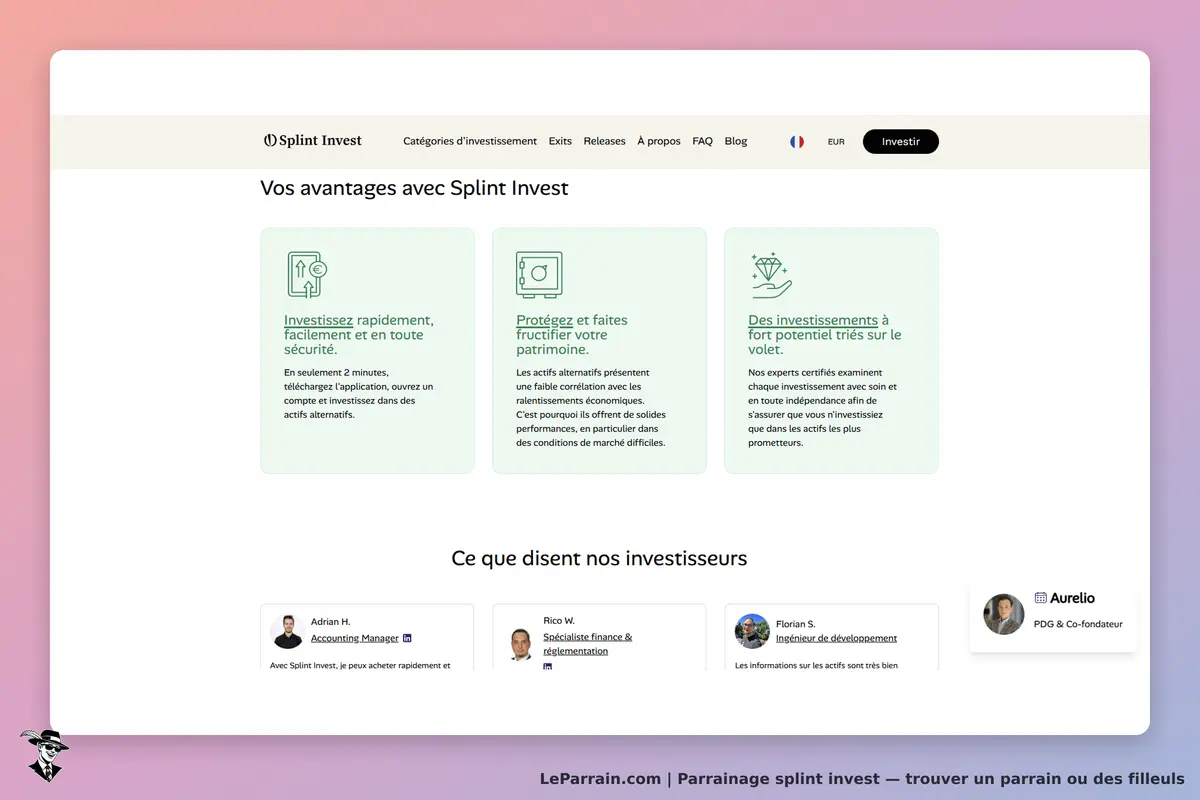Click Florian S.'s profile photo
1200x800 pixels.
(x=752, y=631)
